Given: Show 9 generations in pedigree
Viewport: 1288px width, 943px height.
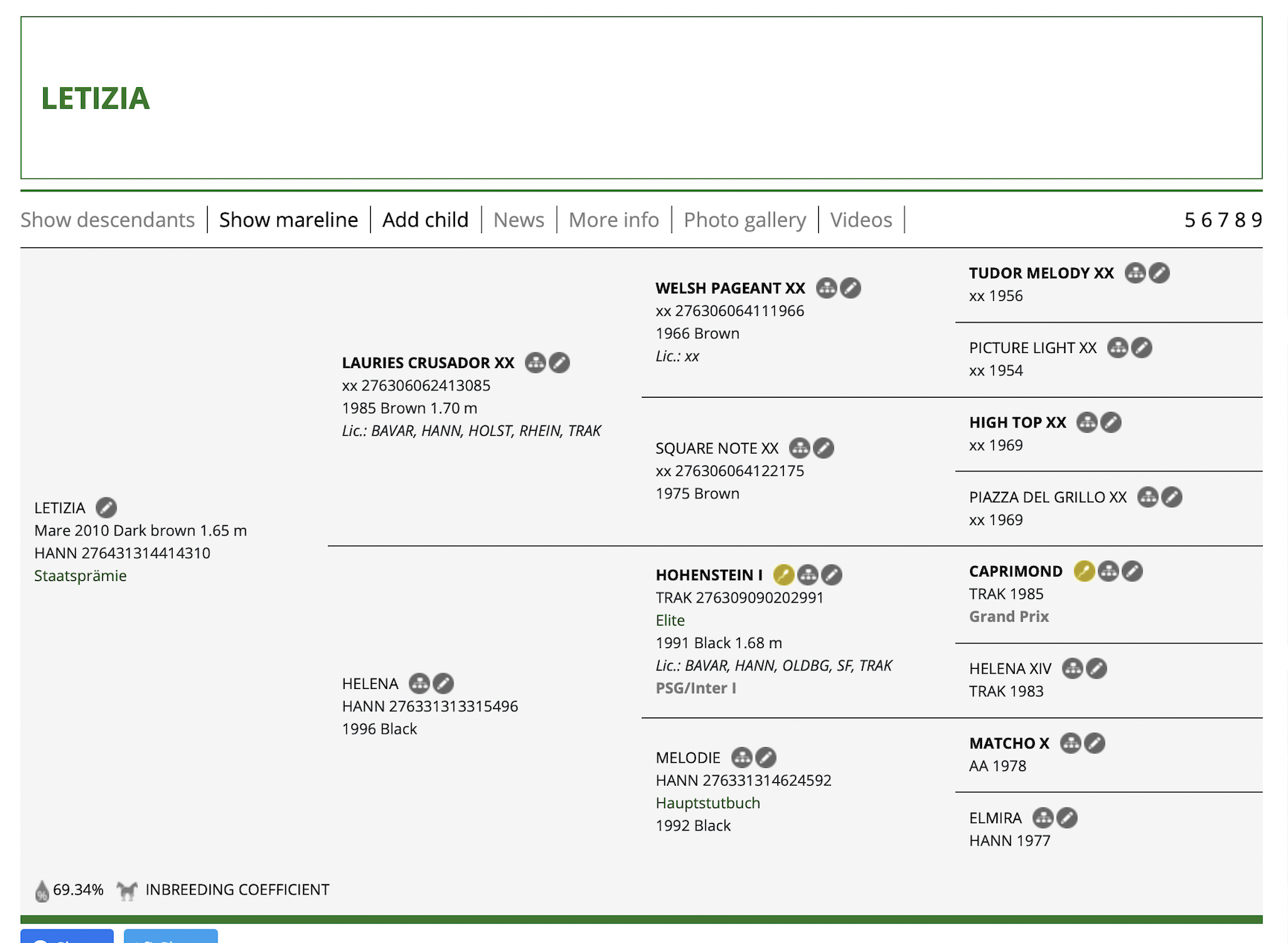Looking at the screenshot, I should pyautogui.click(x=1257, y=220).
